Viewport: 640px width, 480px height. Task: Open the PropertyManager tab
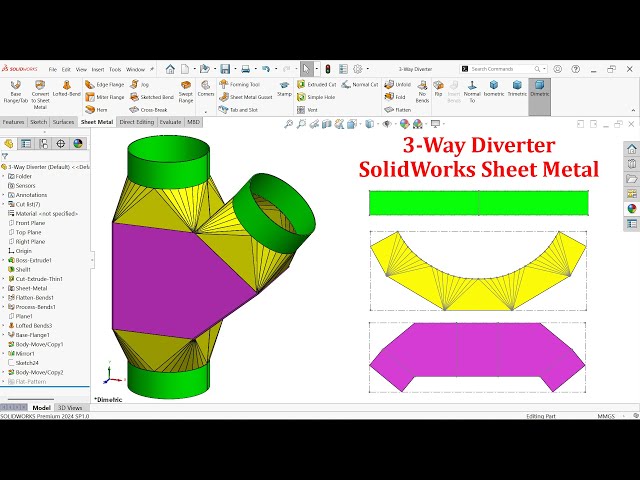point(26,144)
